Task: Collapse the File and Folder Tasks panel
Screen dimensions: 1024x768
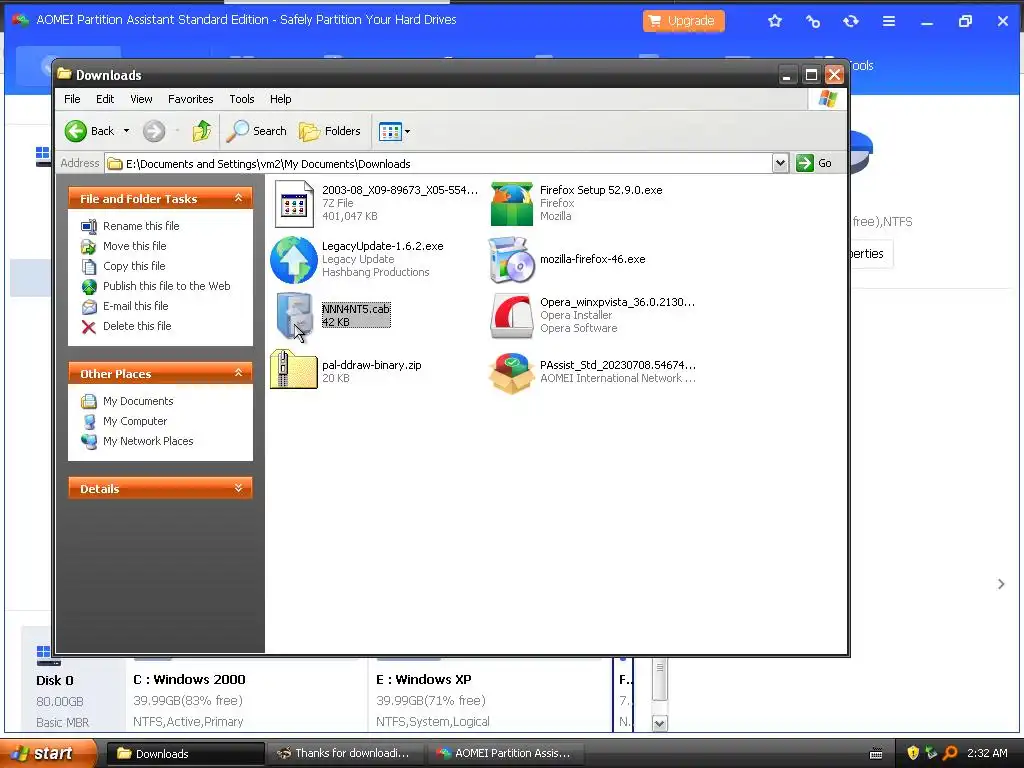Action: (238, 198)
